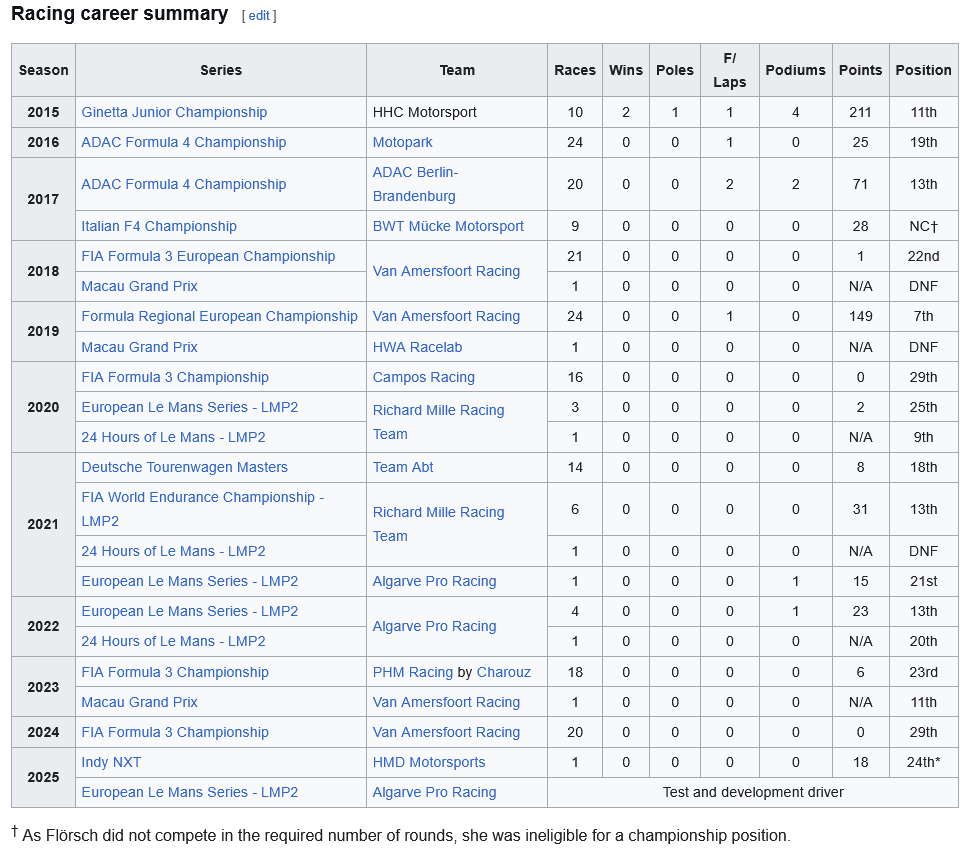Viewport: 968px width, 863px height.
Task: Select the Team column header
Action: tap(457, 70)
